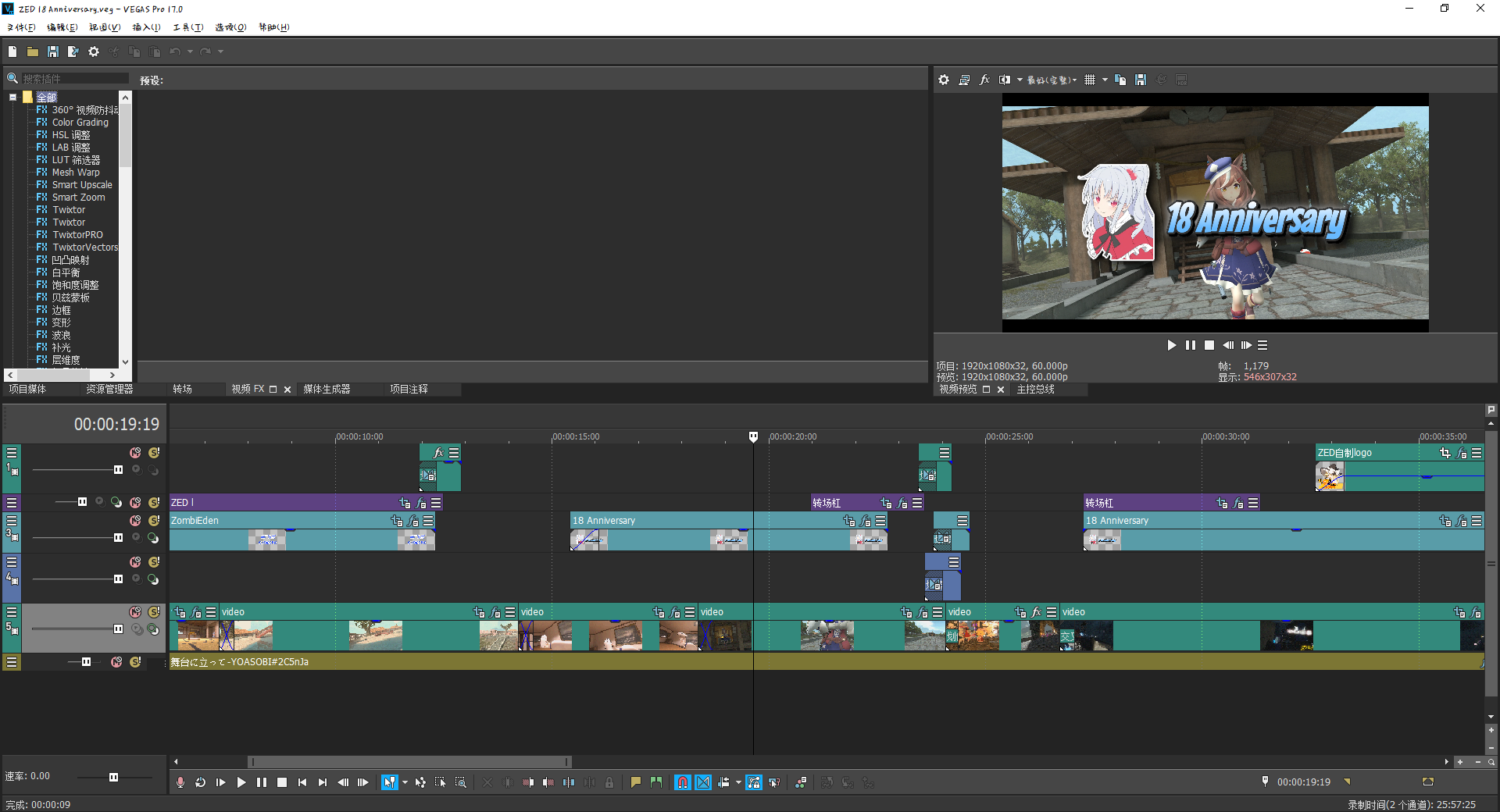Select the selection edit tool

(441, 782)
